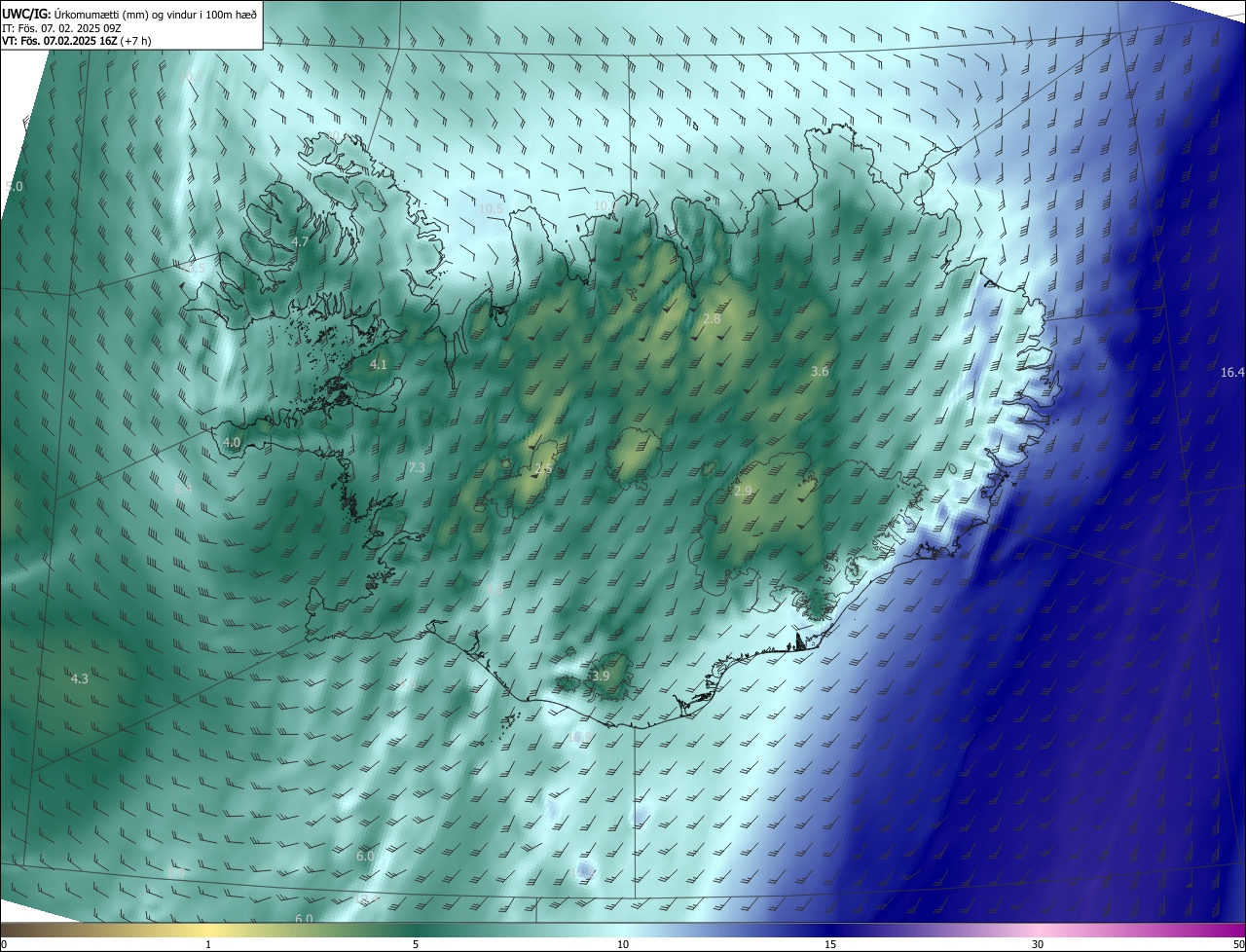Click the 5 tick on the color scale
Image resolution: width=1246 pixels, height=952 pixels.
point(416,944)
